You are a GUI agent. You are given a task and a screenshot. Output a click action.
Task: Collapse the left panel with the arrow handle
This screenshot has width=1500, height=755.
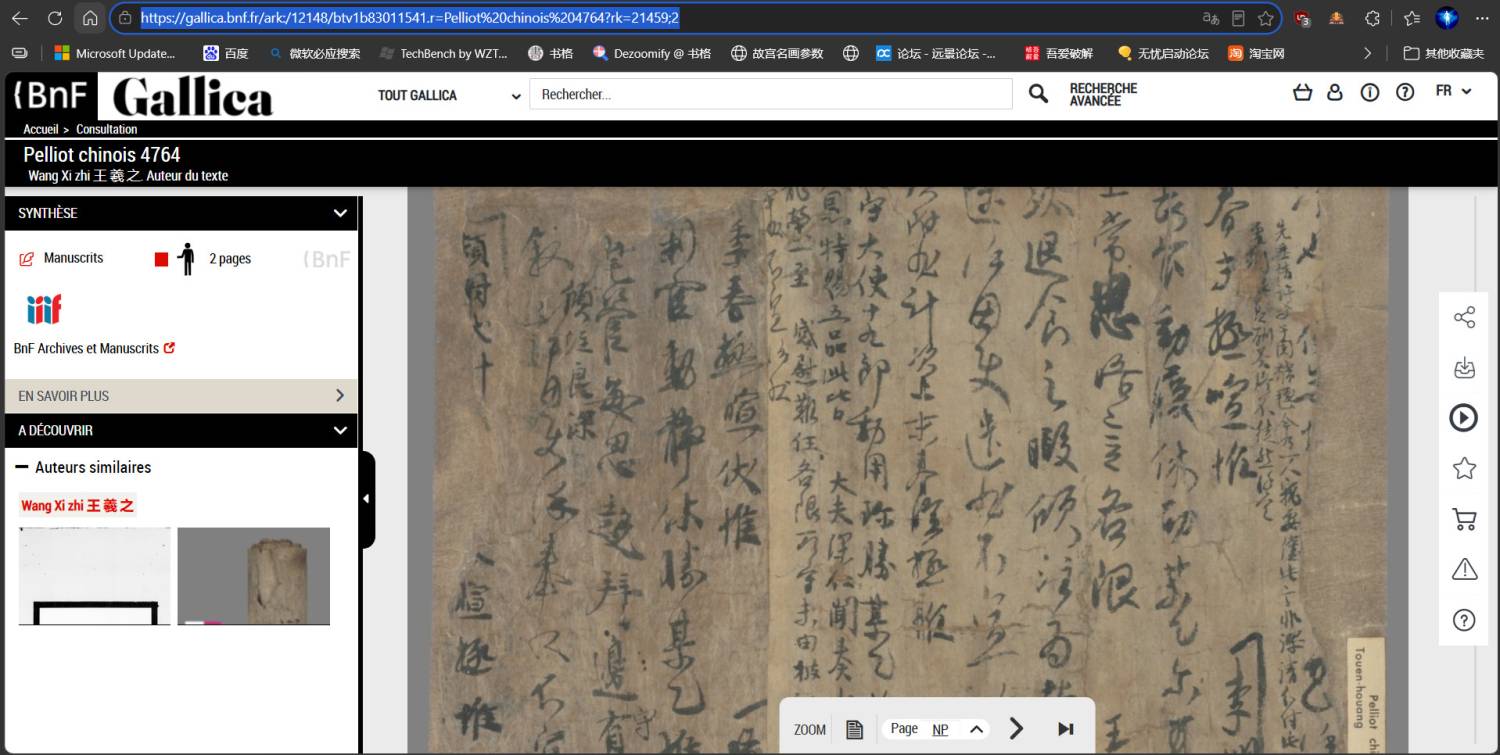tap(366, 498)
